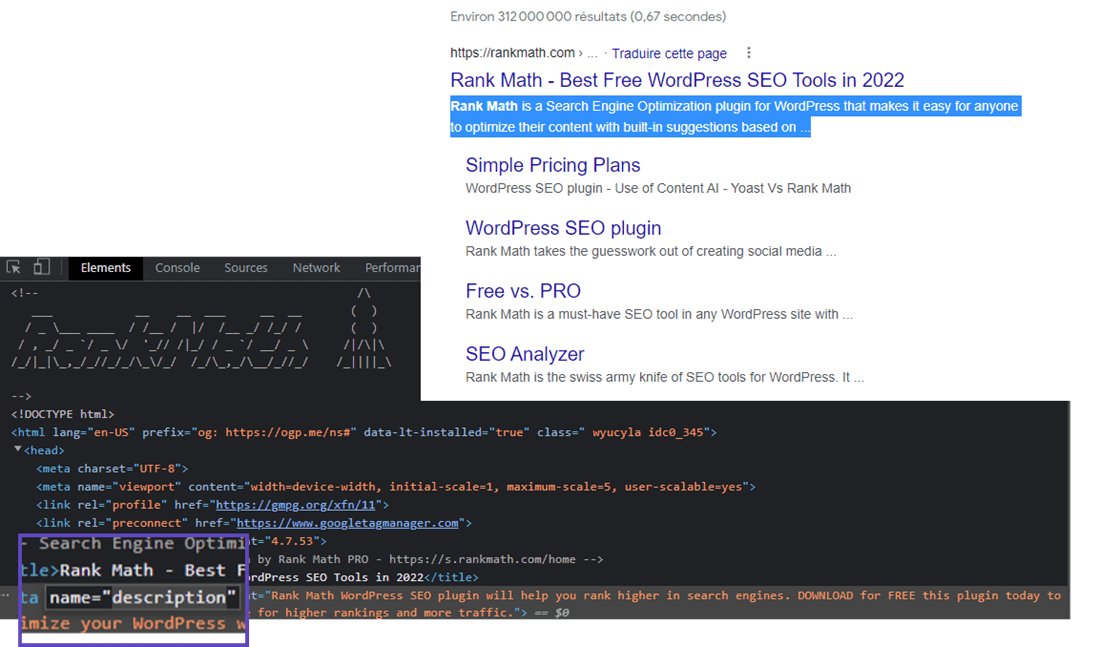Click 'Rank Math takes the guesswork' snippet text

tap(651, 251)
